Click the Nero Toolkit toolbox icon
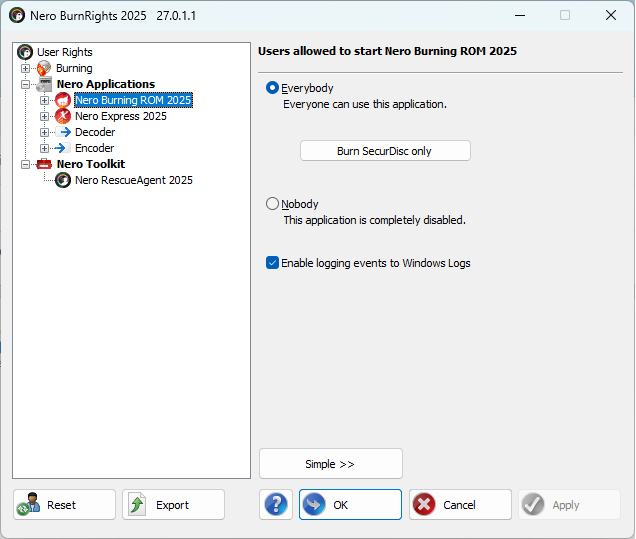The image size is (636, 539). (x=44, y=164)
